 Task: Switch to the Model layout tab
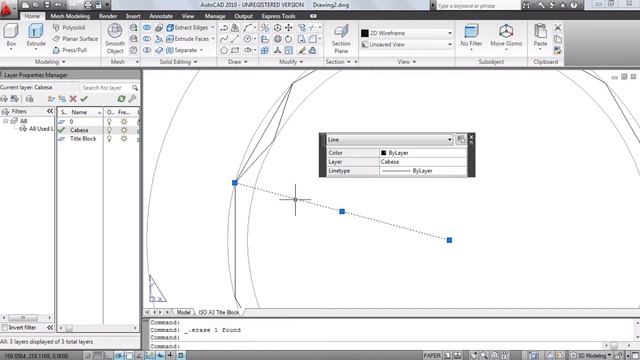pos(183,312)
